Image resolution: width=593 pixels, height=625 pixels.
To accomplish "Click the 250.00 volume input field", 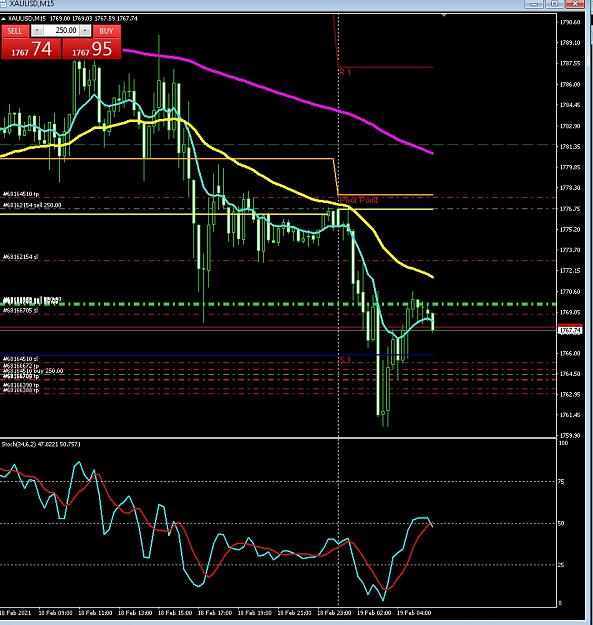I will [61, 31].
